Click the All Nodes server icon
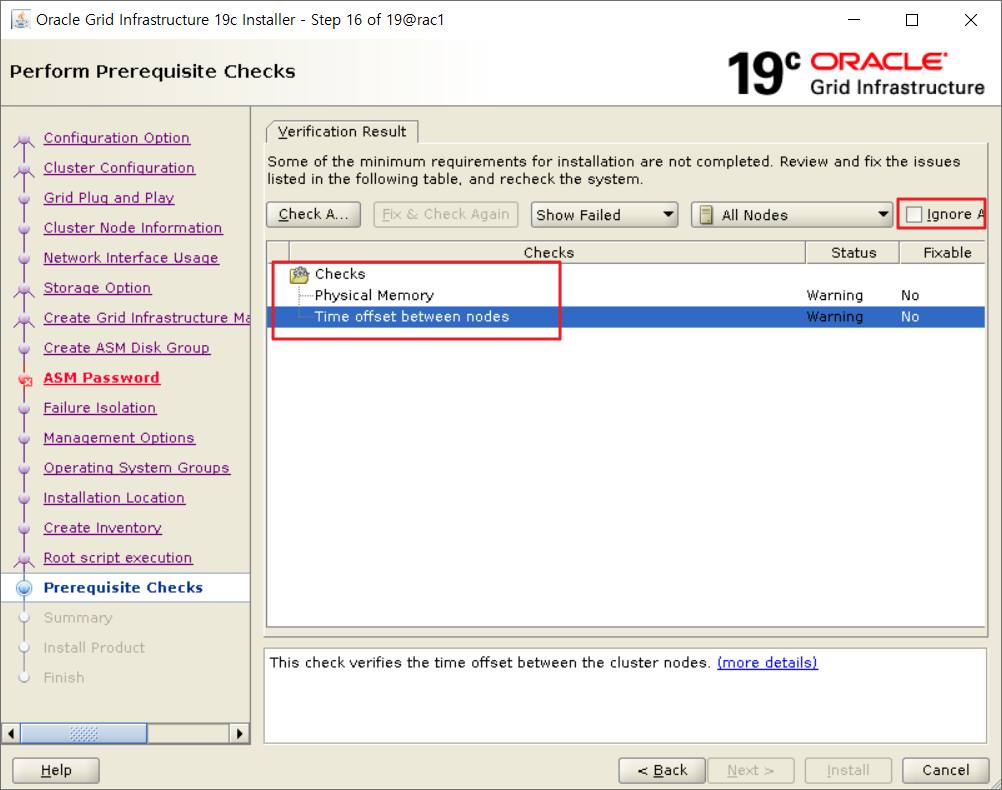The width and height of the screenshot is (1002, 790). 705,215
